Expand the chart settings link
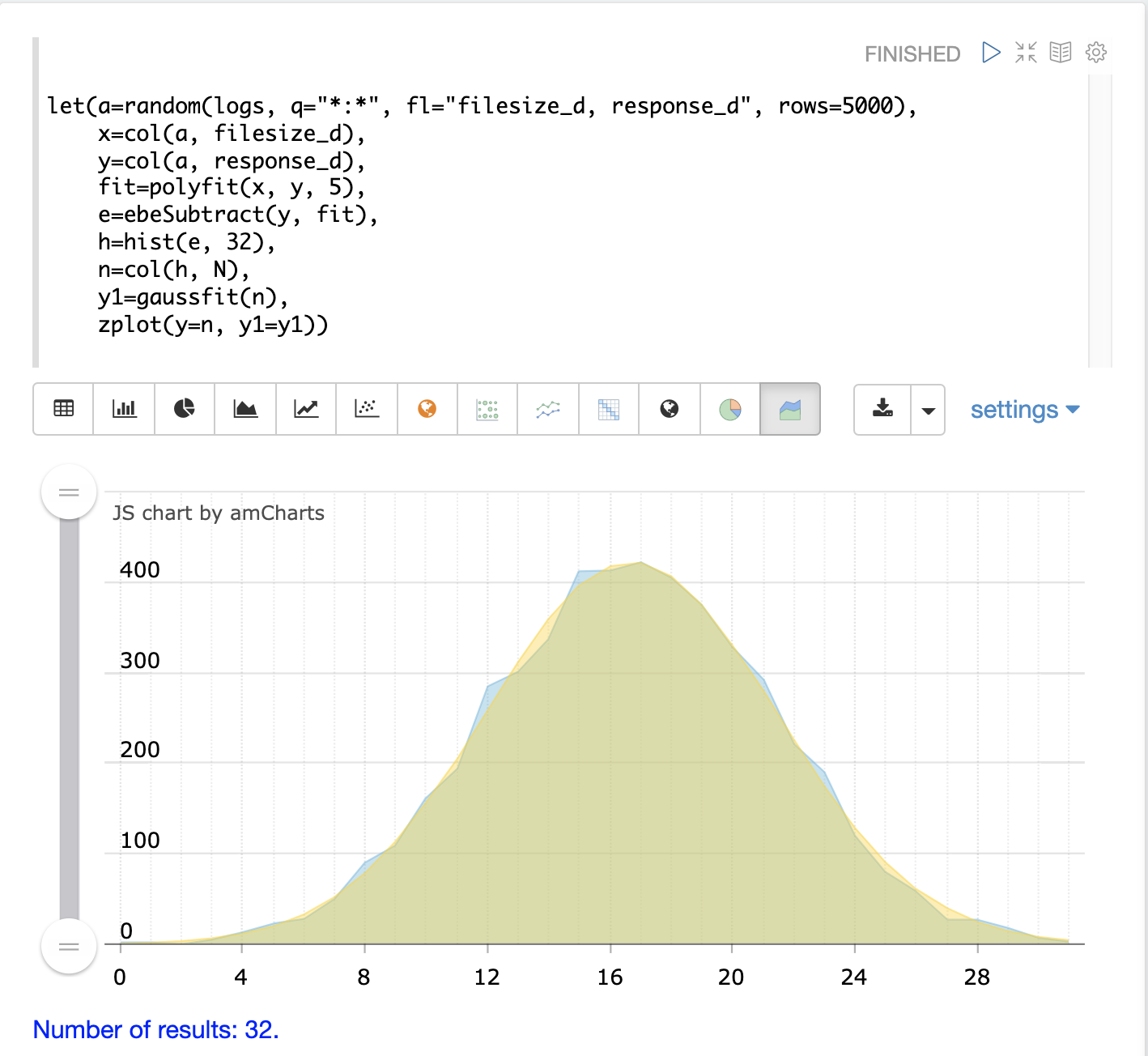Image resolution: width=1148 pixels, height=1056 pixels. click(1024, 410)
